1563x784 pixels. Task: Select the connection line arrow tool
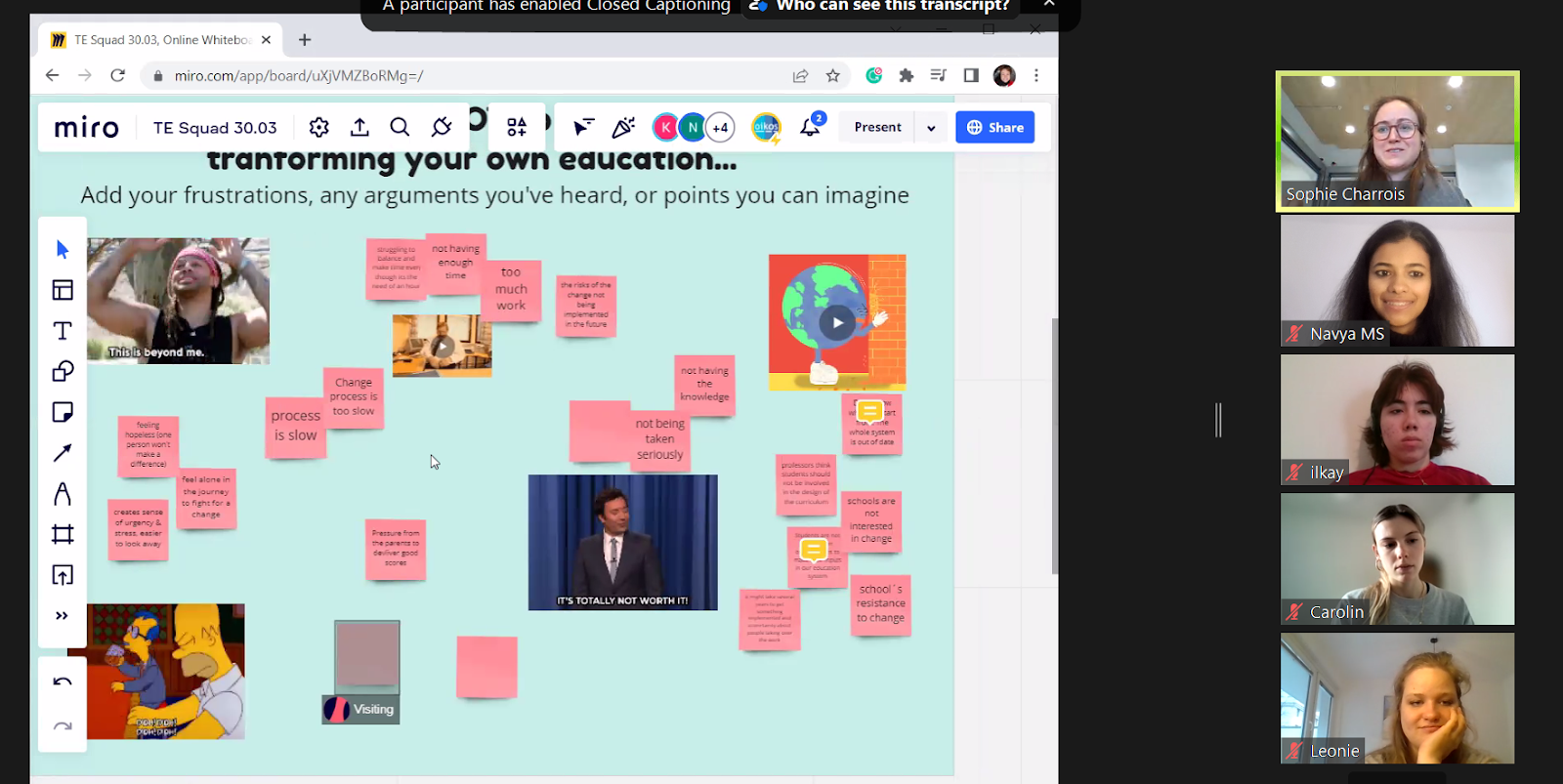coord(63,453)
